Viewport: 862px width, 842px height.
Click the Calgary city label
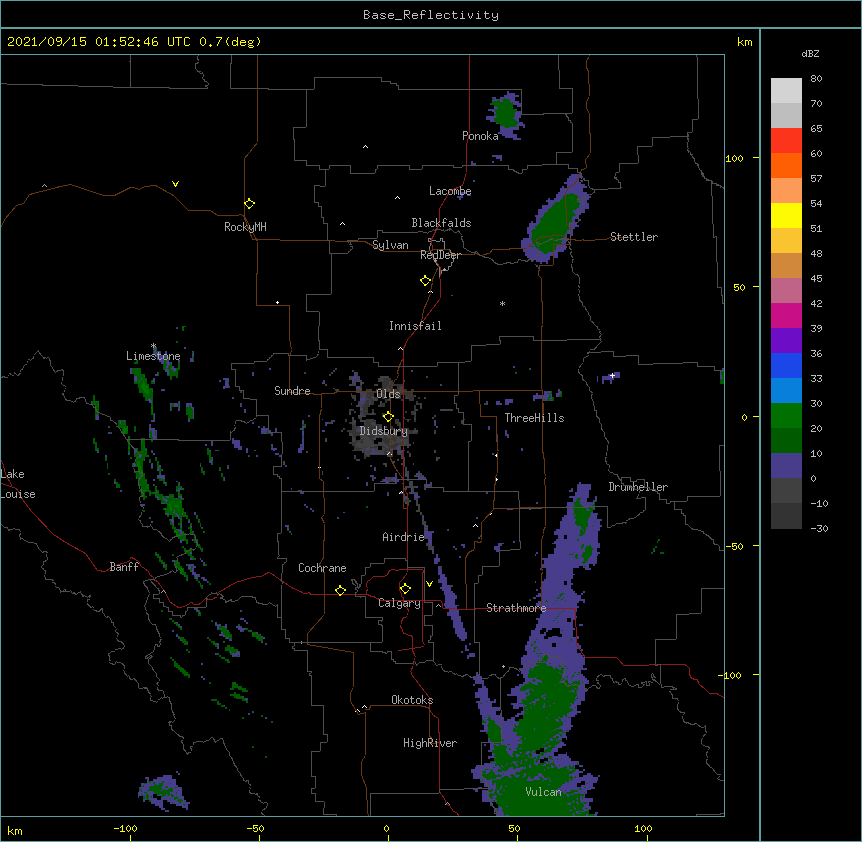pyautogui.click(x=399, y=603)
